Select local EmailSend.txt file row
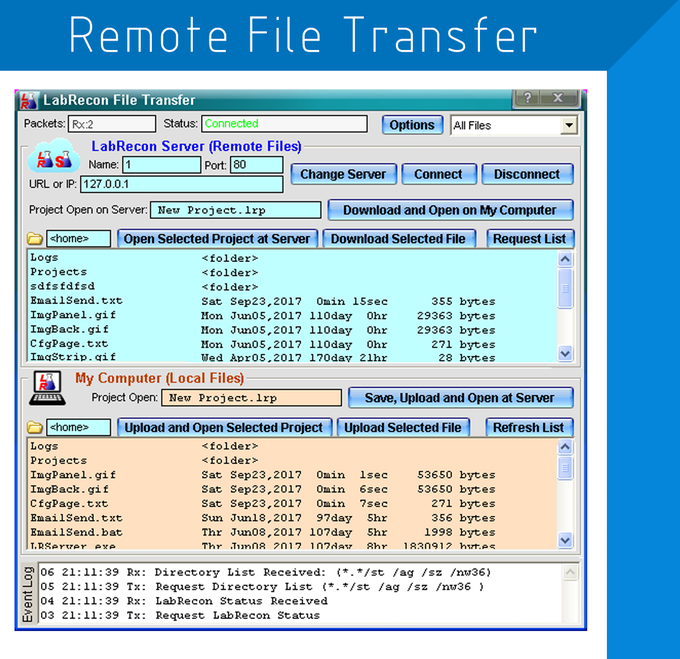Screen dimensions: 680x659 (x=292, y=518)
